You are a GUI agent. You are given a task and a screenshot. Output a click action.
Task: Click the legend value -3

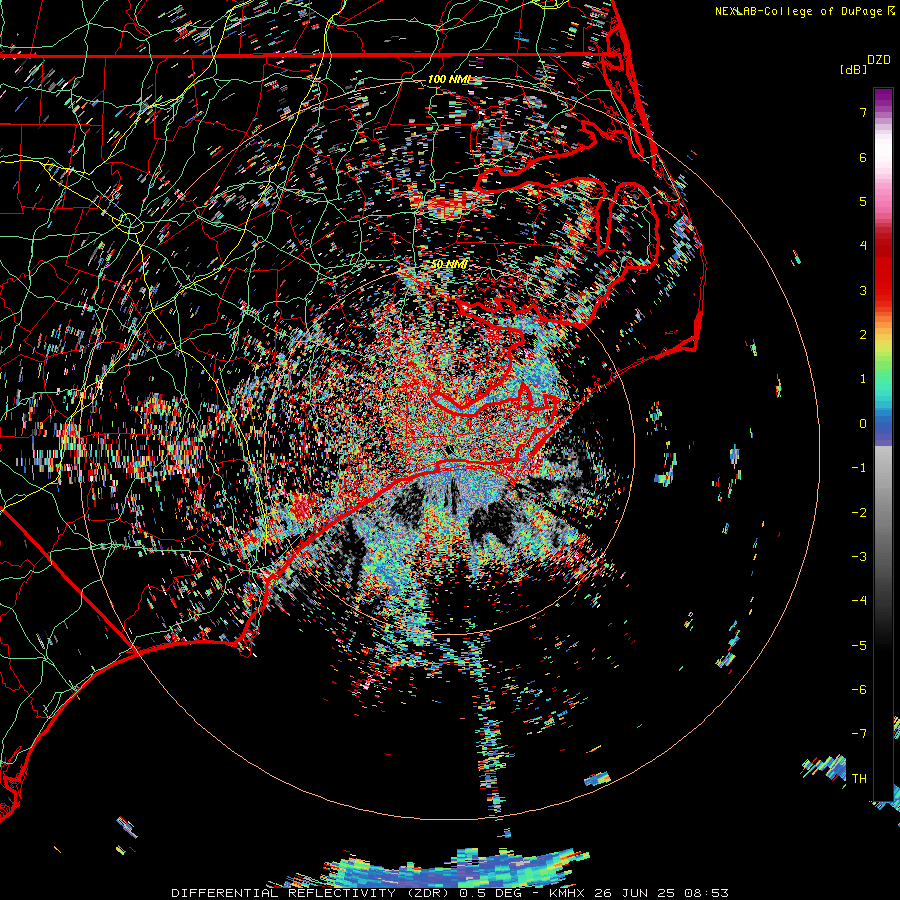point(859,557)
